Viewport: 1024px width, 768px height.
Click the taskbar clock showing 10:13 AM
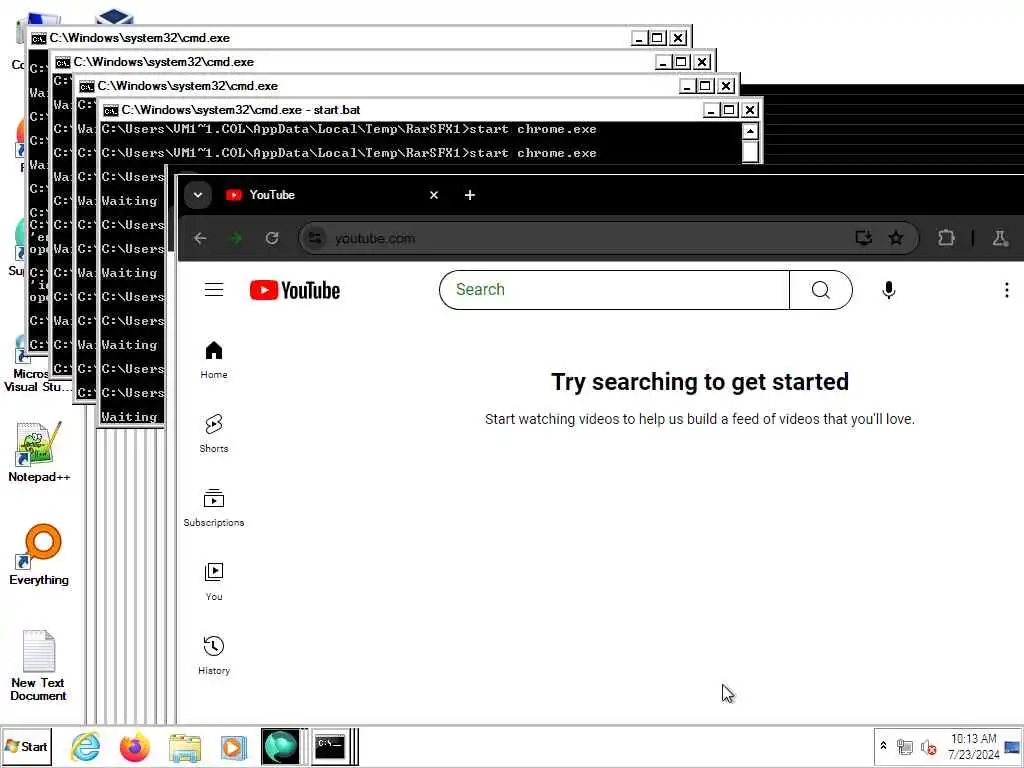(x=973, y=746)
